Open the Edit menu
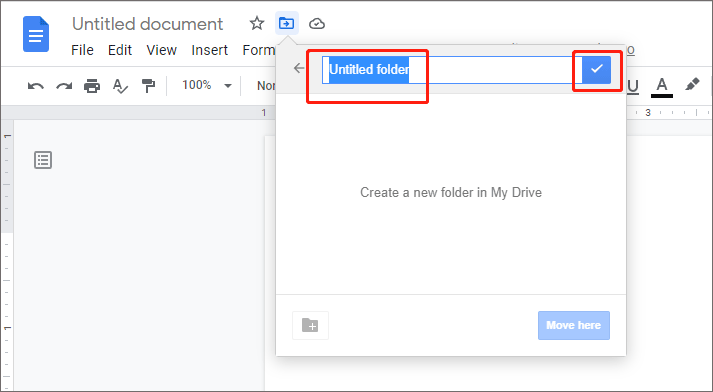The width and height of the screenshot is (713, 392). pyautogui.click(x=120, y=50)
